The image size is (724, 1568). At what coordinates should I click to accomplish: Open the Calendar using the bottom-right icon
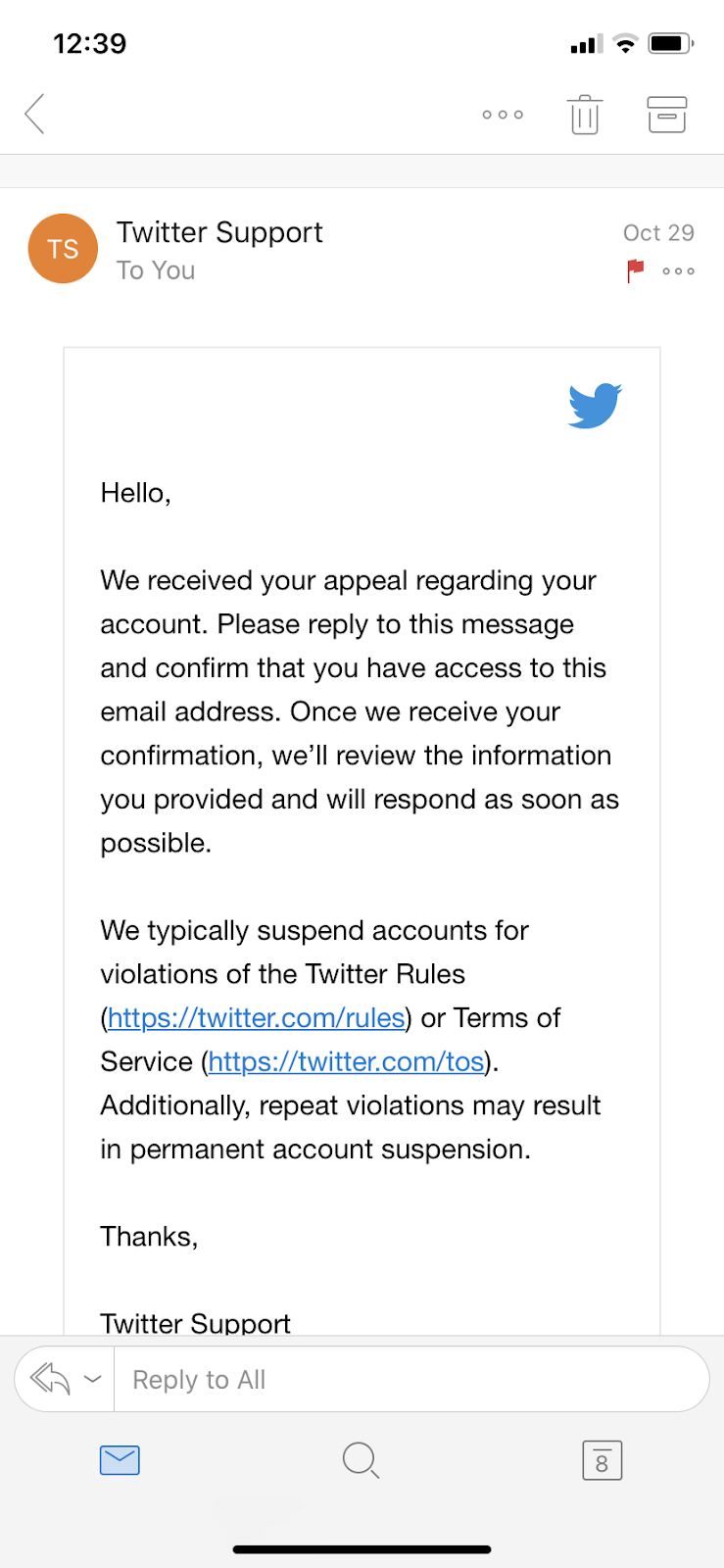[x=602, y=1460]
